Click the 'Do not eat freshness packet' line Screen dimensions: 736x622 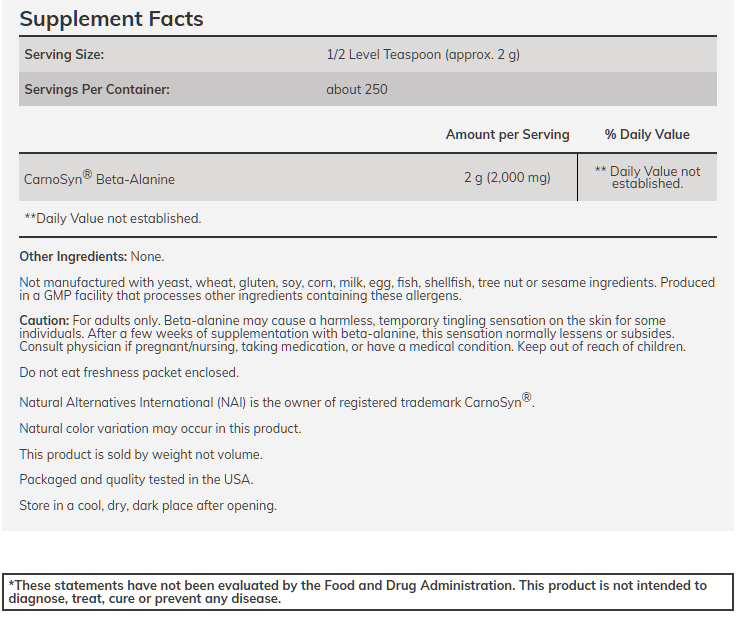[129, 372]
